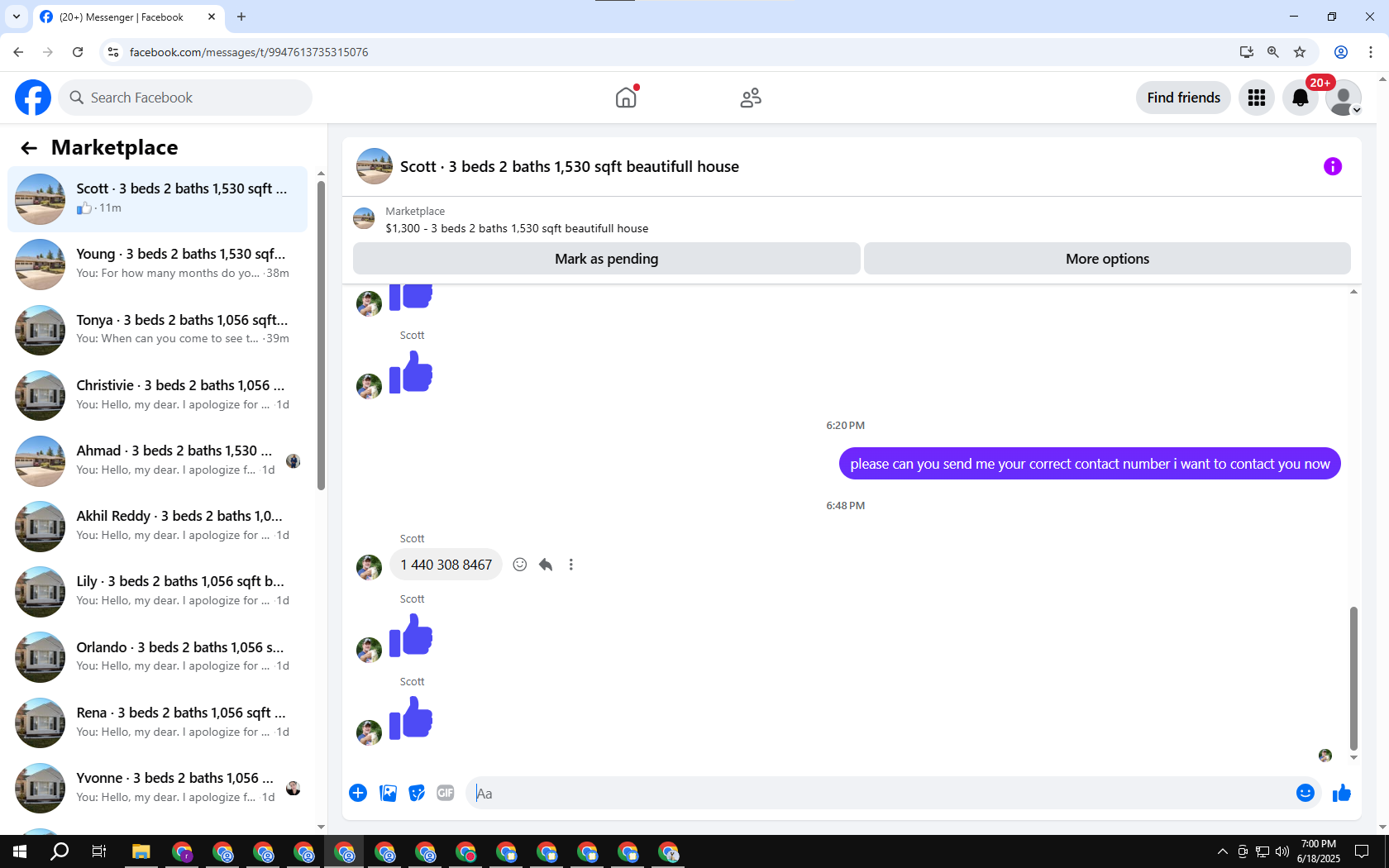Close the Messenger Facebook tab
The width and height of the screenshot is (1389, 868).
click(x=212, y=17)
